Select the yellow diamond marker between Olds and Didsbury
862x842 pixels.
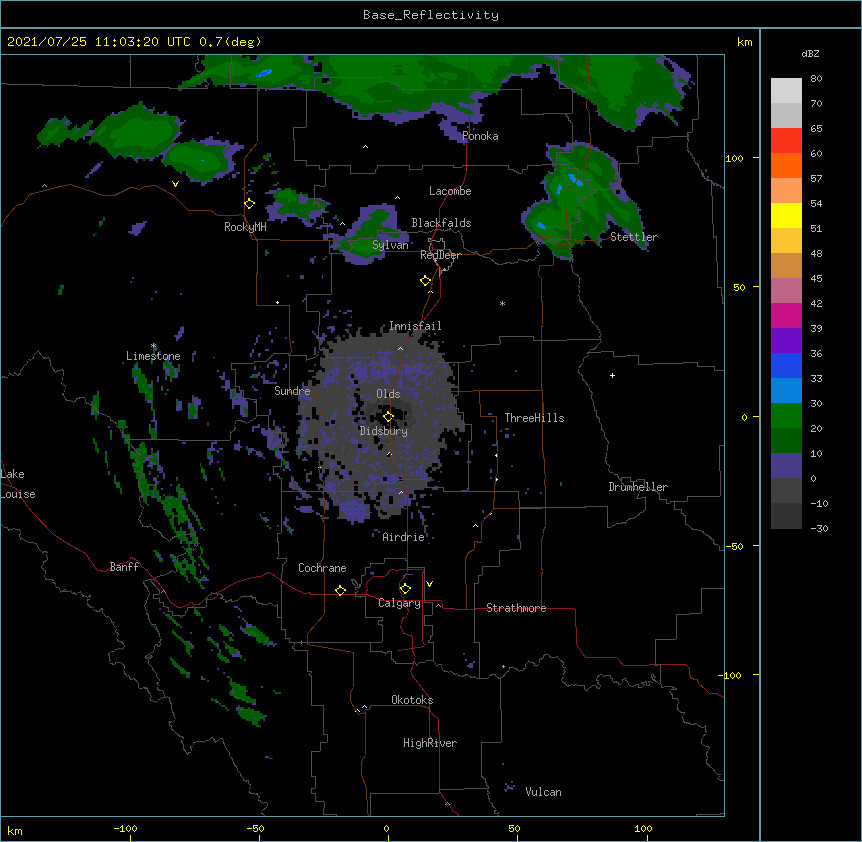point(388,416)
